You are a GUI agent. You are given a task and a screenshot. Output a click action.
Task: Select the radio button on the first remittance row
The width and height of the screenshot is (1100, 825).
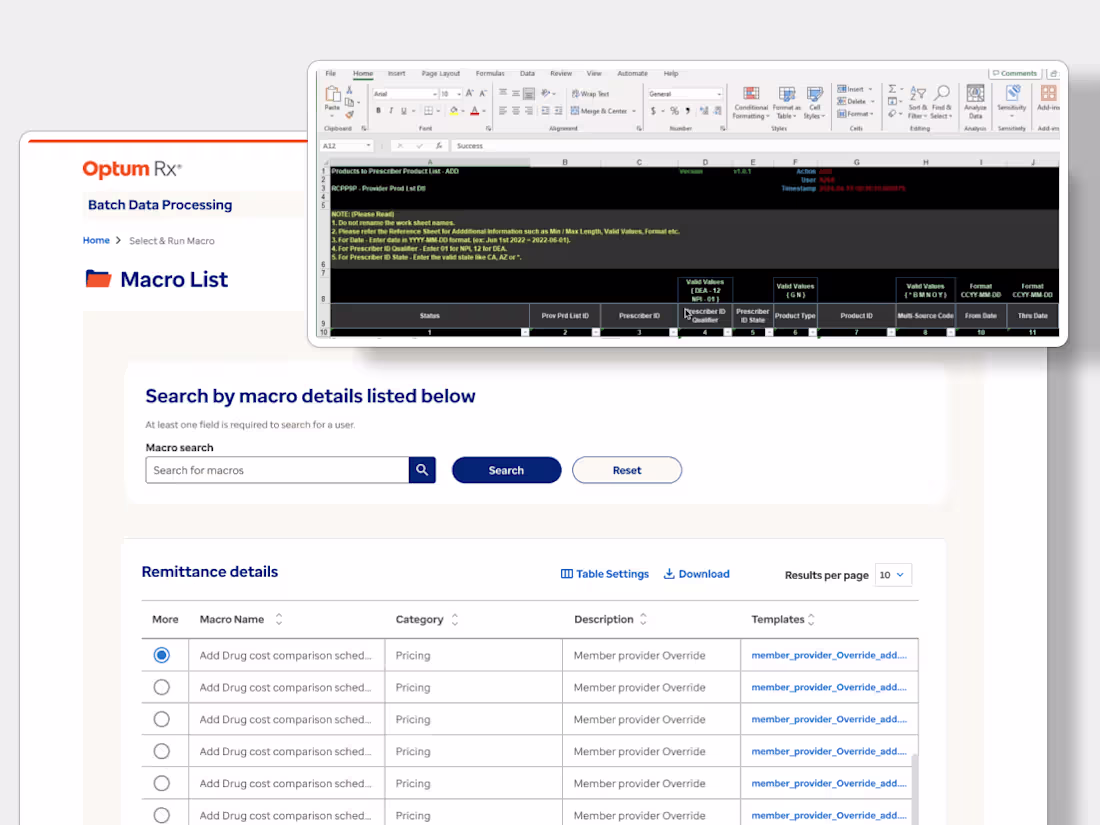pos(163,654)
